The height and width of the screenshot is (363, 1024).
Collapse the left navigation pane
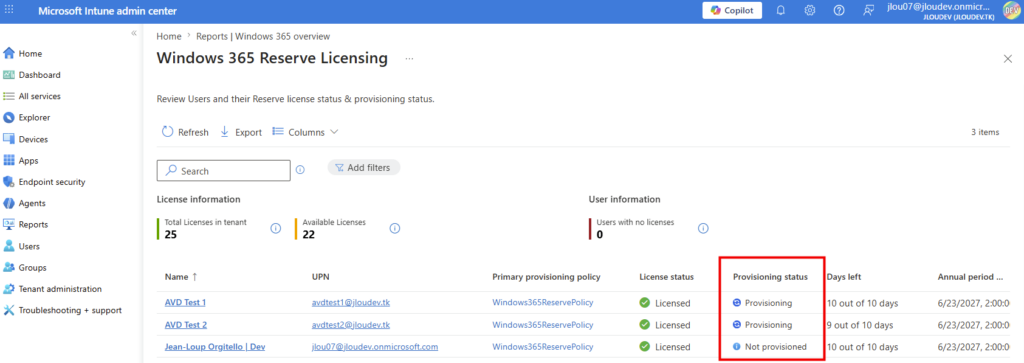133,33
